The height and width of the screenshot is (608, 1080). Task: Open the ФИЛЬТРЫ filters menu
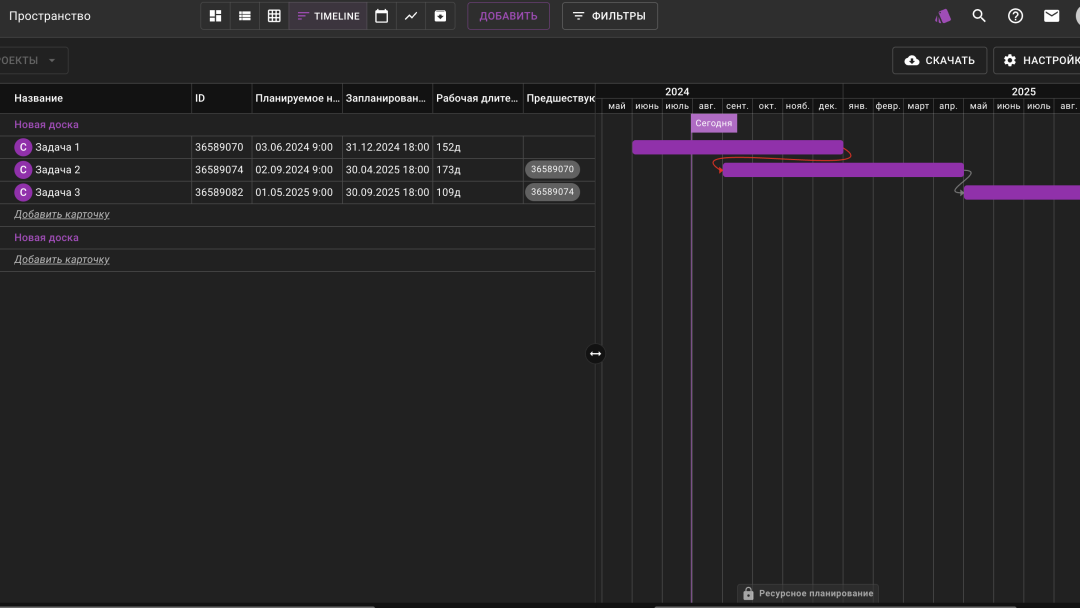click(x=609, y=16)
